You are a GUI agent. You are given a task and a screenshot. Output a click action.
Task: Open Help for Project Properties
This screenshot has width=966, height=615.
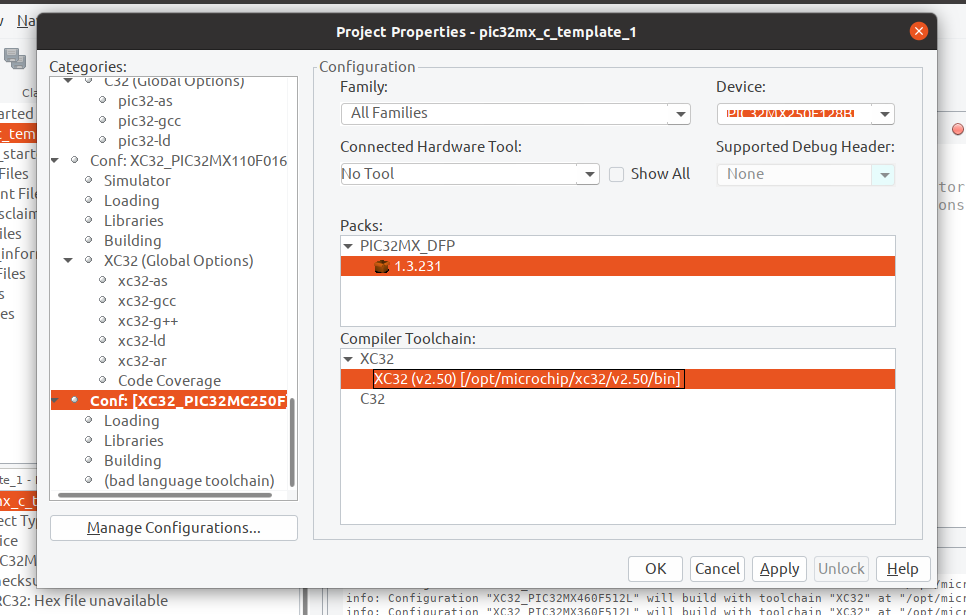click(903, 569)
